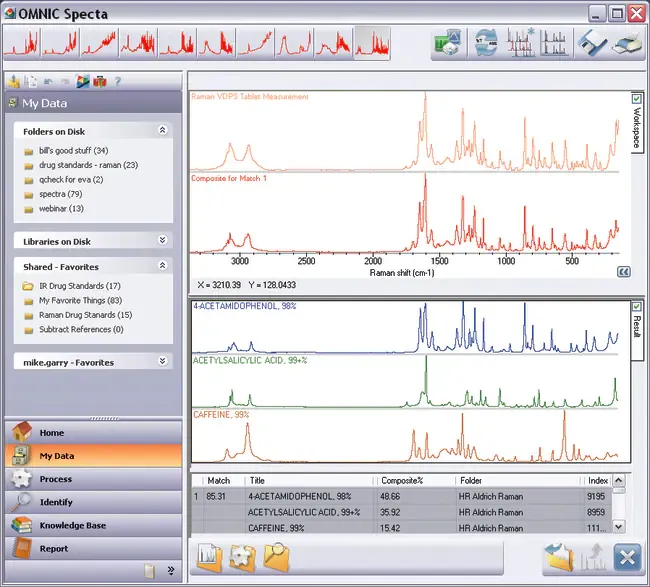This screenshot has height=587, width=650.
Task: Collapse the Shared - Favorites section
Action: [x=162, y=266]
